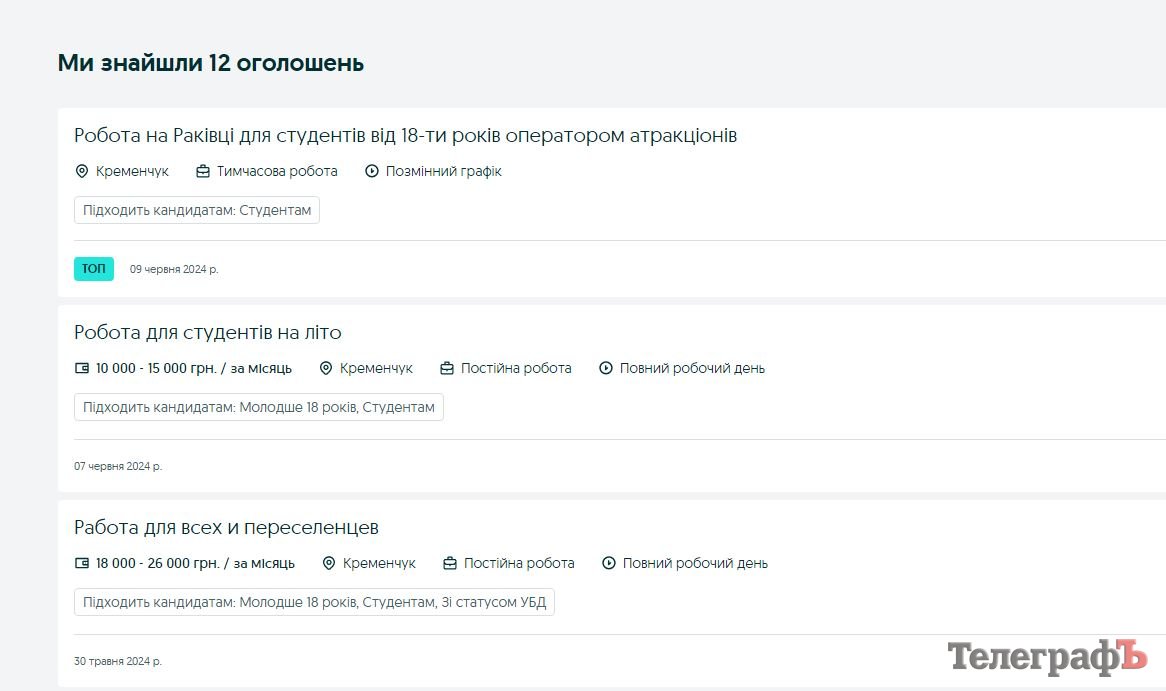Screen dimensions: 1166x691
Task: Select the tag mentioning 'Зі статусом УБД'
Action: click(x=314, y=602)
